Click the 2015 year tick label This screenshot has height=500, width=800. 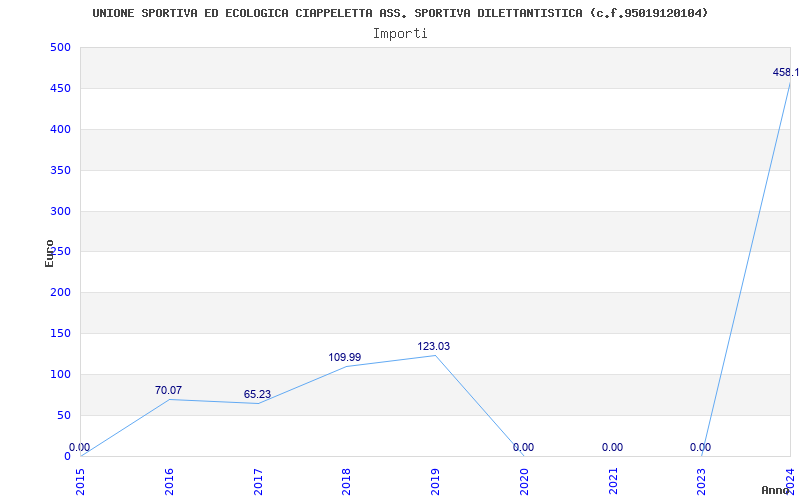coord(81,481)
